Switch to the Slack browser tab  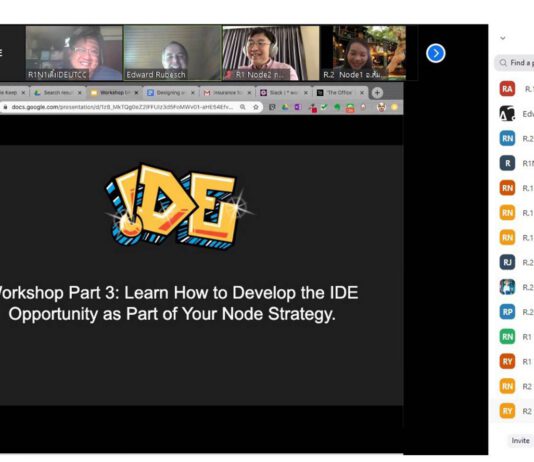283,93
